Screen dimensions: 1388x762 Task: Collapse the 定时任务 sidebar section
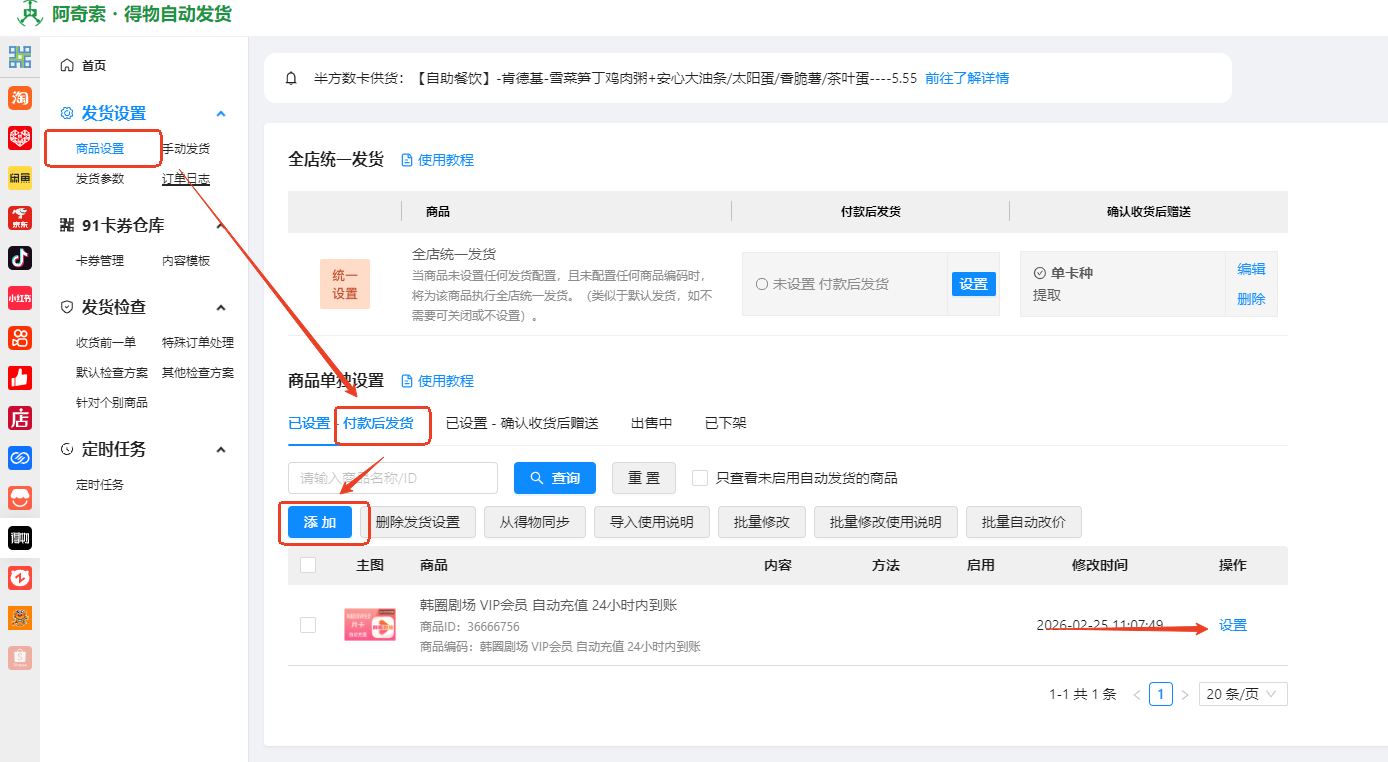pyautogui.click(x=221, y=449)
